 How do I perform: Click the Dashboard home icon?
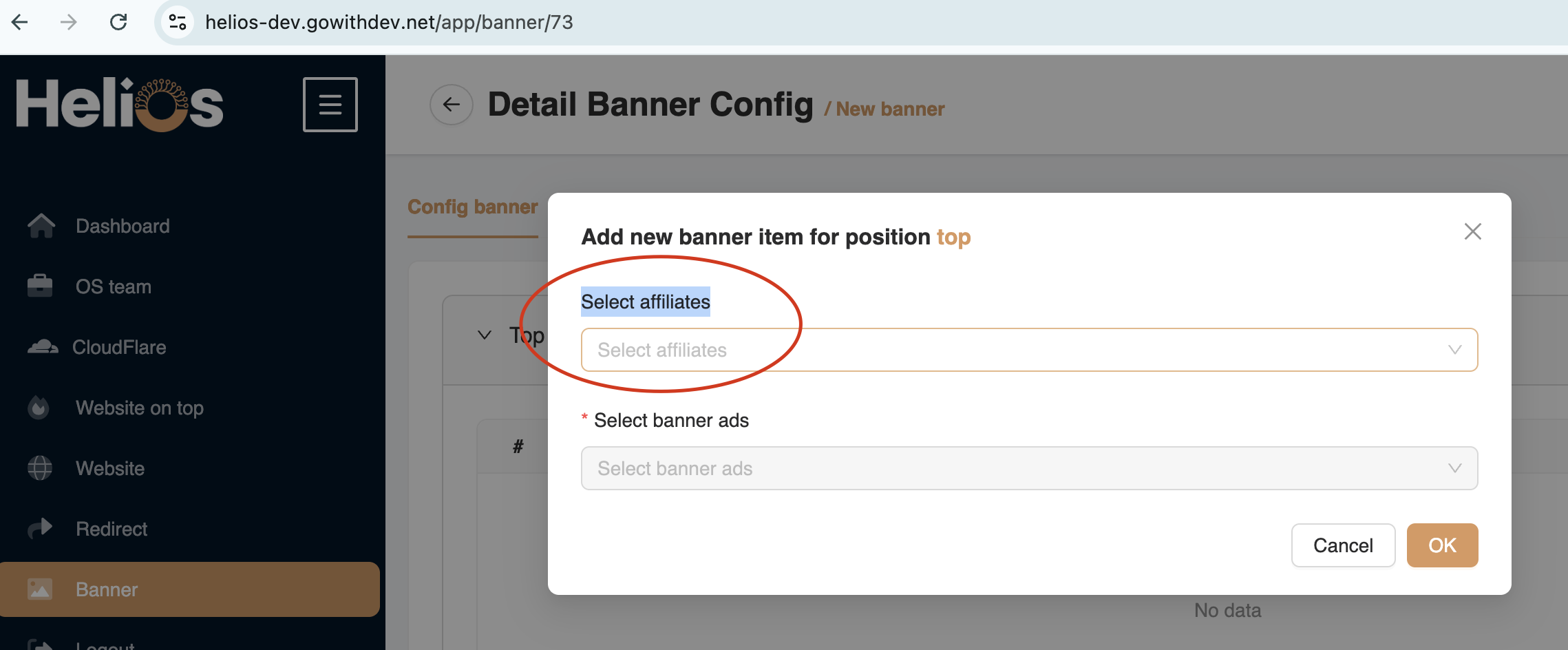41,226
